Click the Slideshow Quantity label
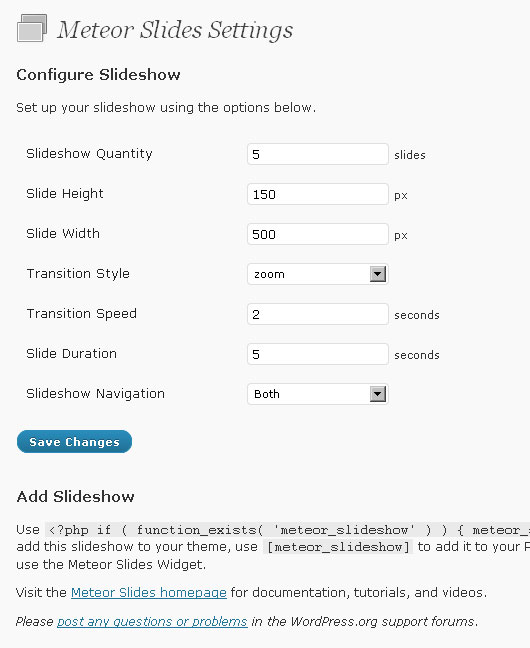 pyautogui.click(x=89, y=154)
